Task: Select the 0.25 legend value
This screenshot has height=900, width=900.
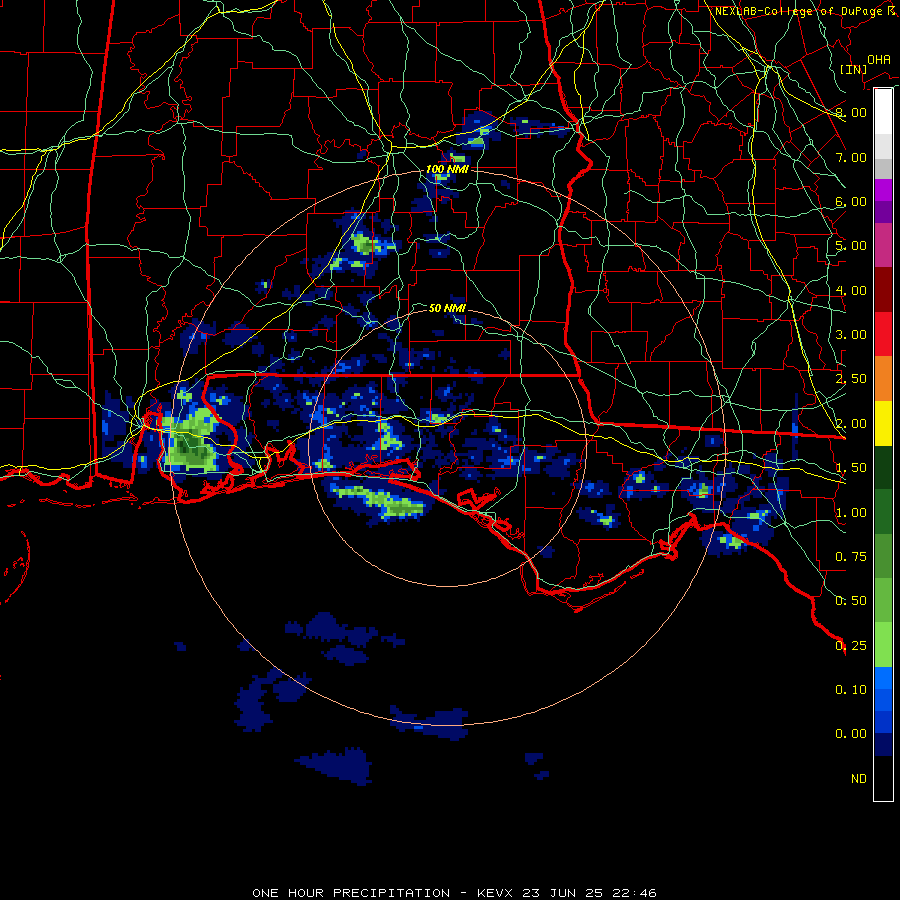Action: tap(851, 646)
